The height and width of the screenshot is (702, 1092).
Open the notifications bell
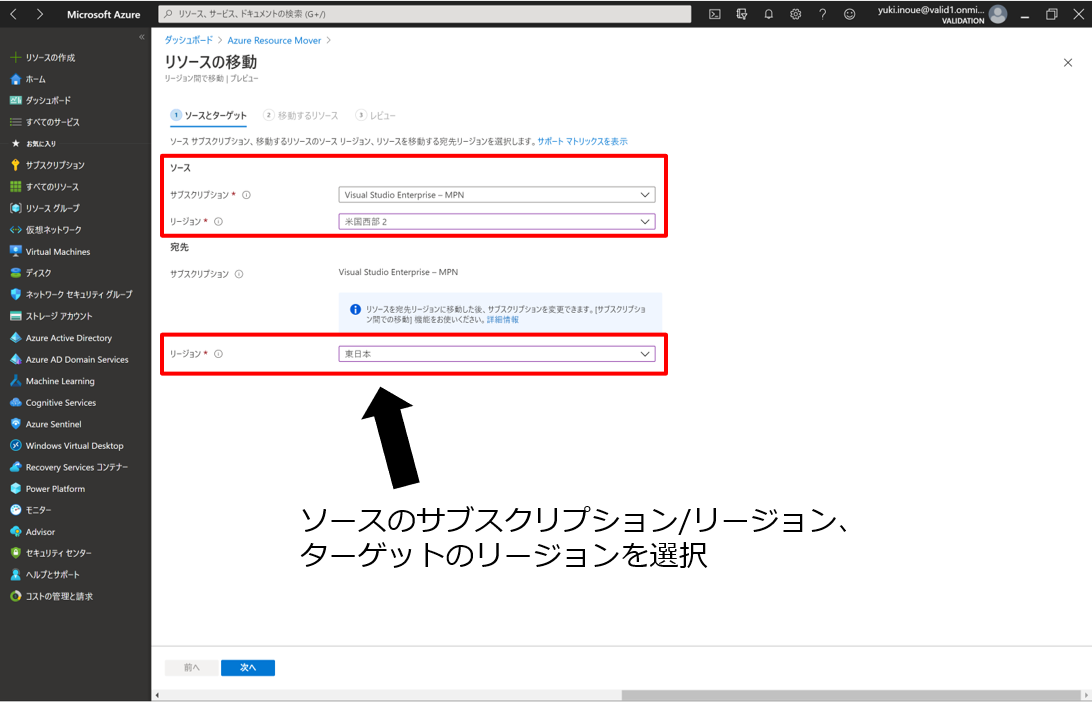tap(768, 14)
